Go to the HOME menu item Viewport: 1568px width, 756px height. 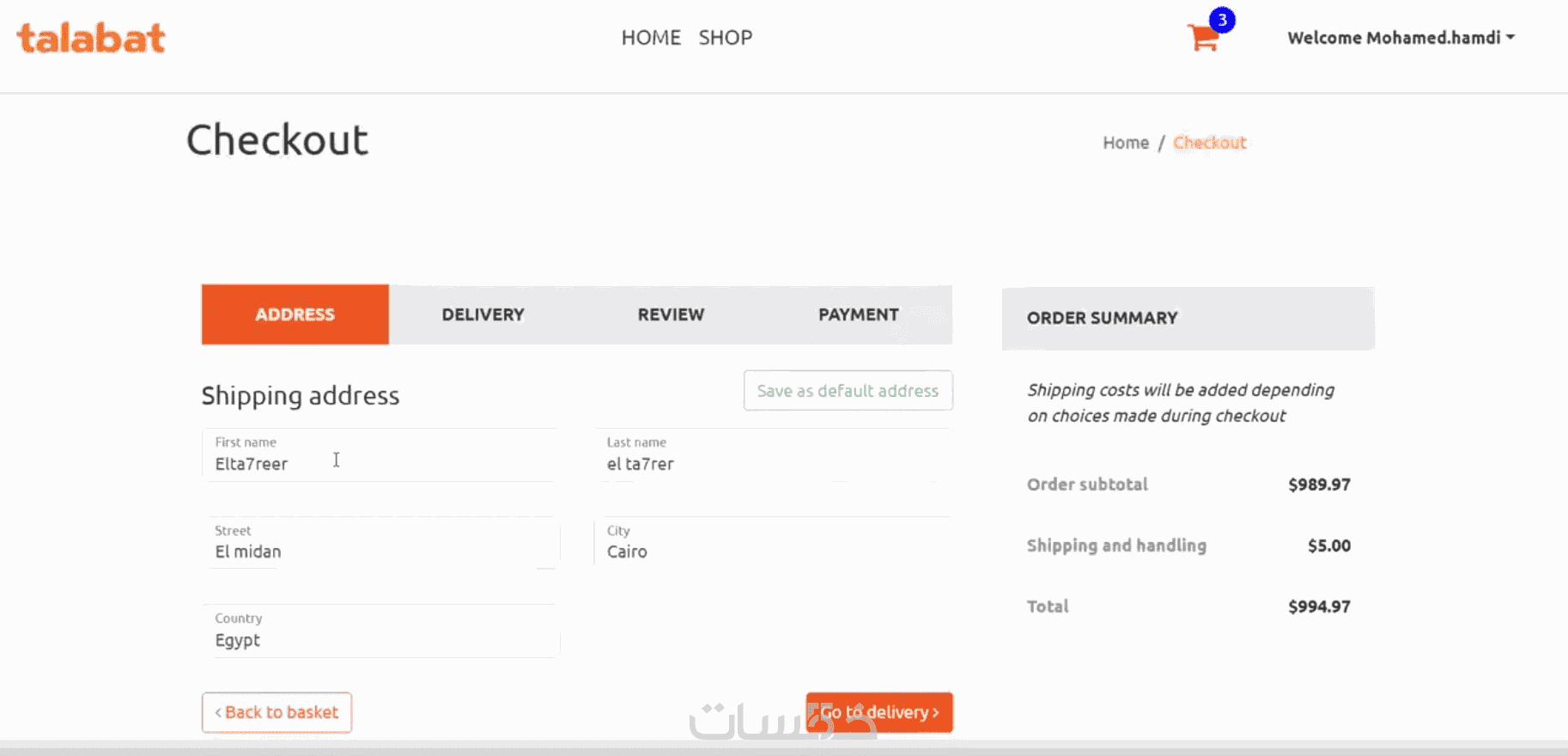(651, 38)
